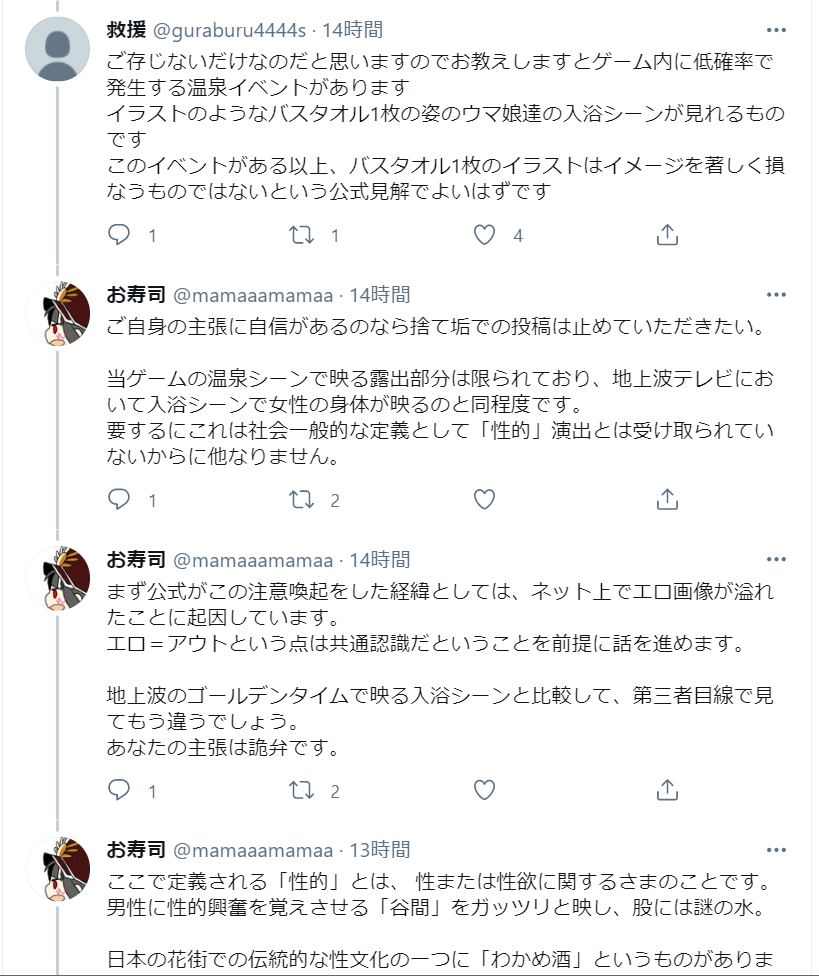Open more options on 救援 tweet

click(x=776, y=30)
